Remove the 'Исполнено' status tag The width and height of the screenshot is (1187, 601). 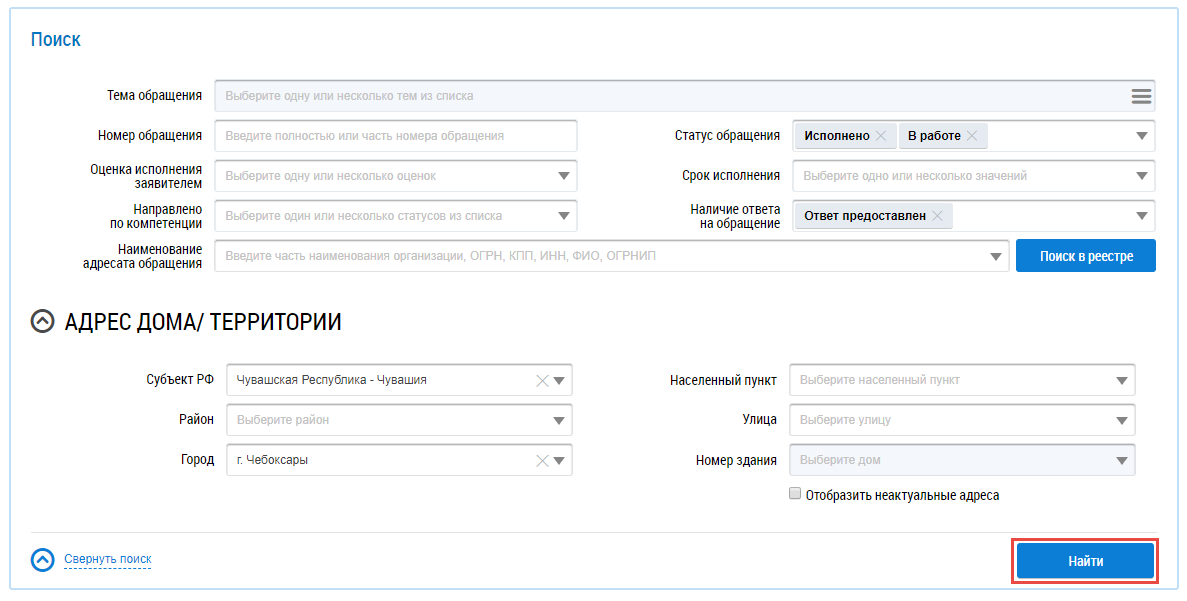pos(880,136)
